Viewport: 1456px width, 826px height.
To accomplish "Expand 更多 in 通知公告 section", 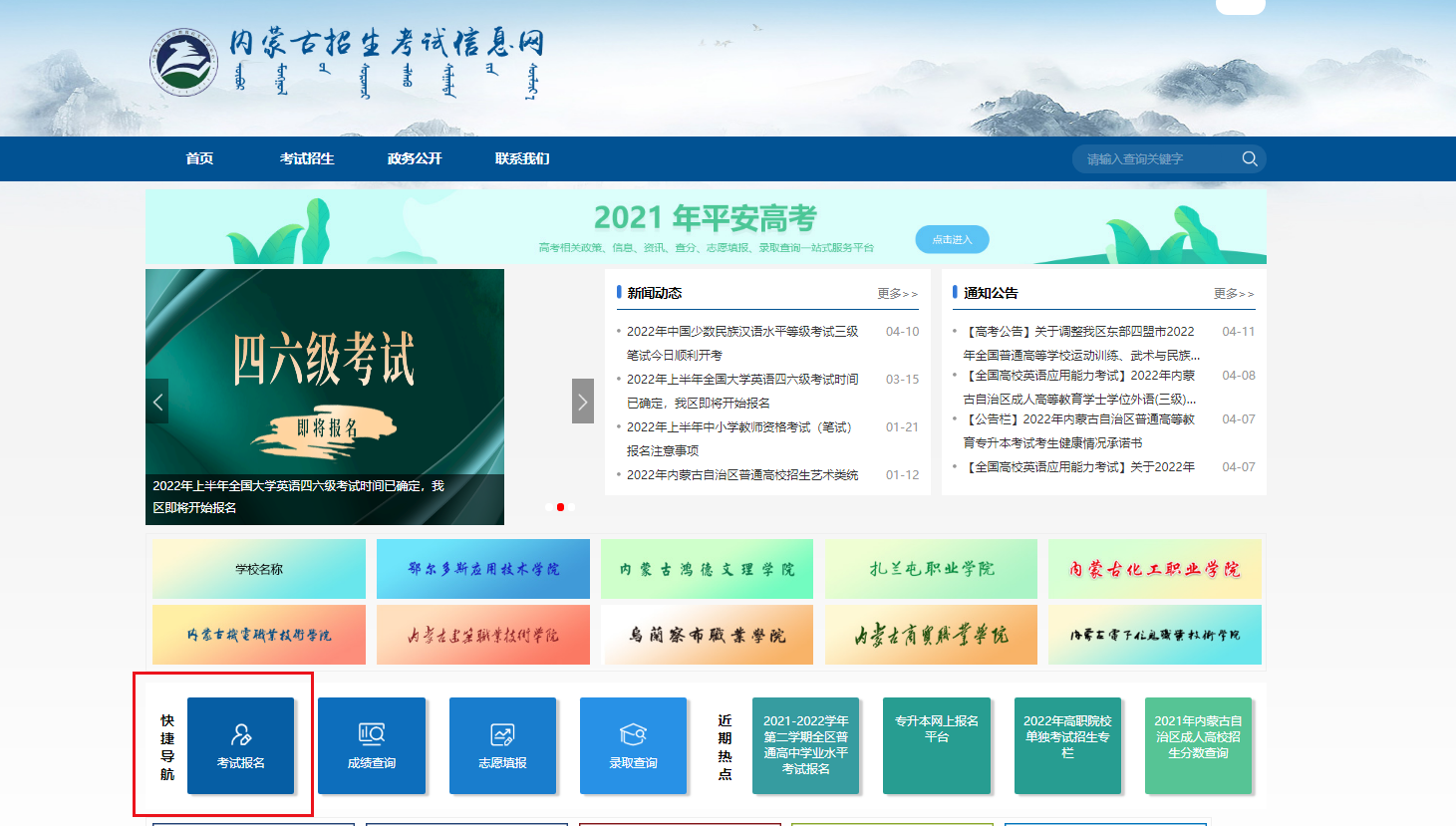I will pyautogui.click(x=1234, y=293).
